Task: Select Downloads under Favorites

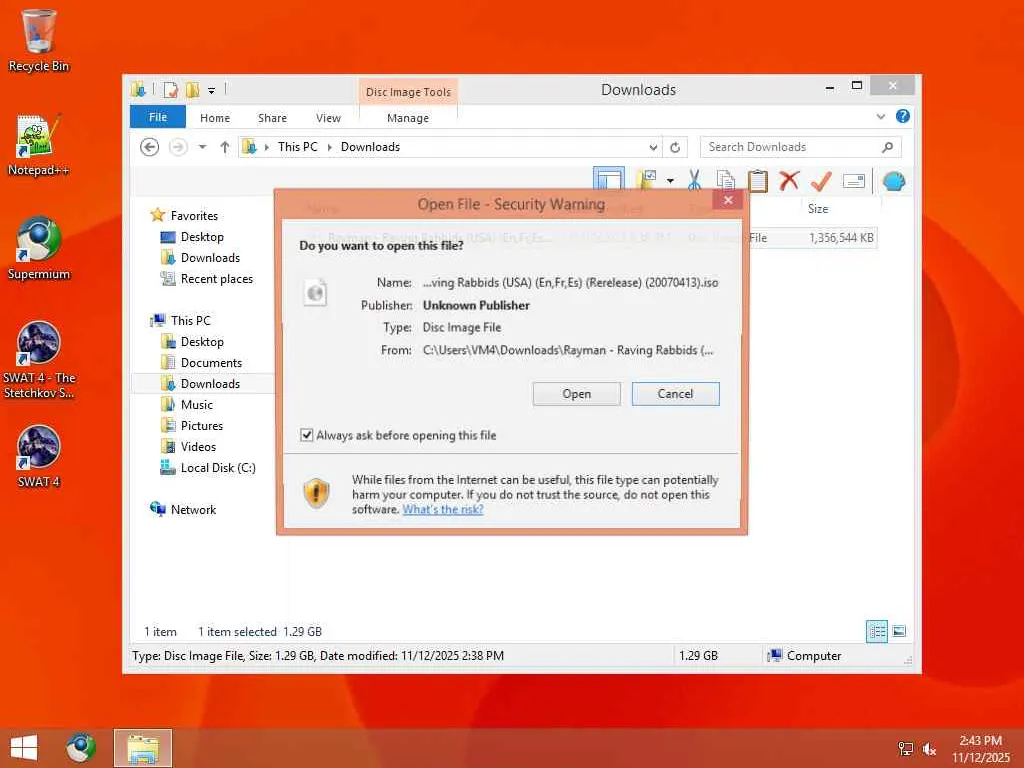Action: coord(210,257)
